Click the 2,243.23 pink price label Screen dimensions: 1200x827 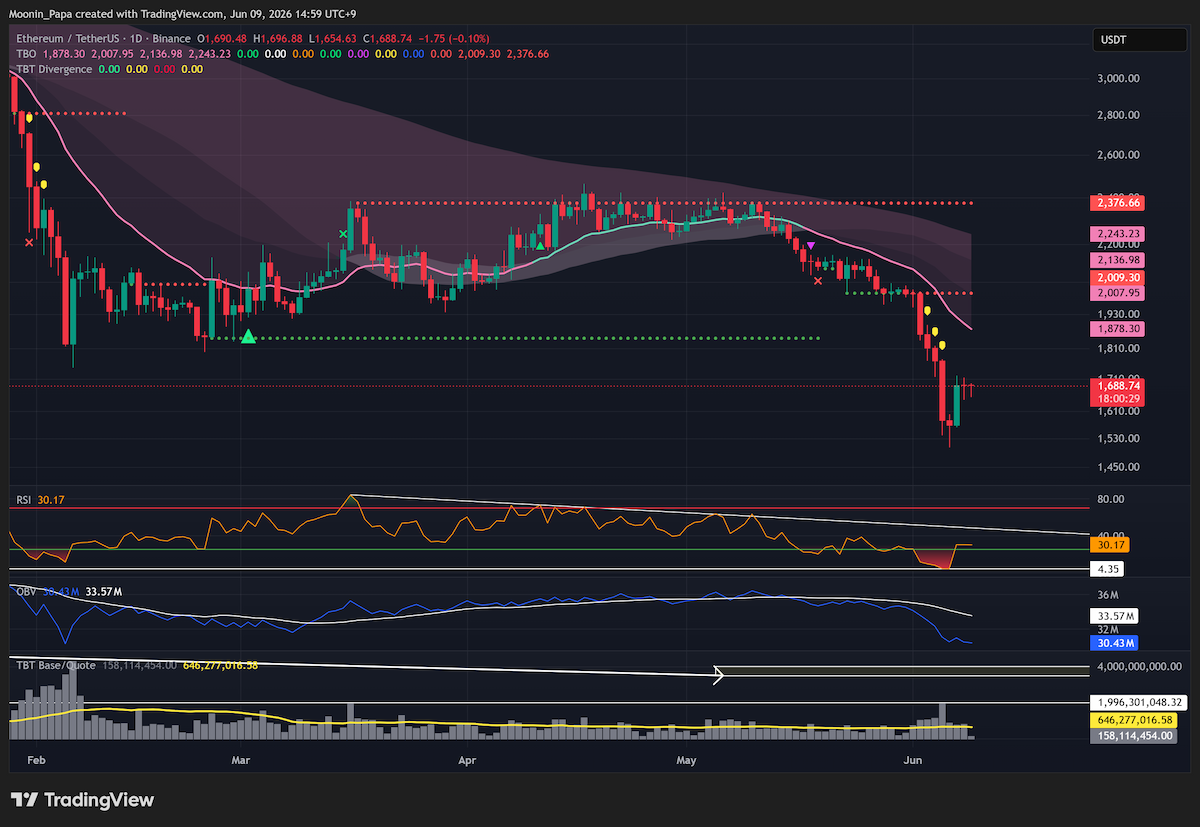pos(1117,234)
